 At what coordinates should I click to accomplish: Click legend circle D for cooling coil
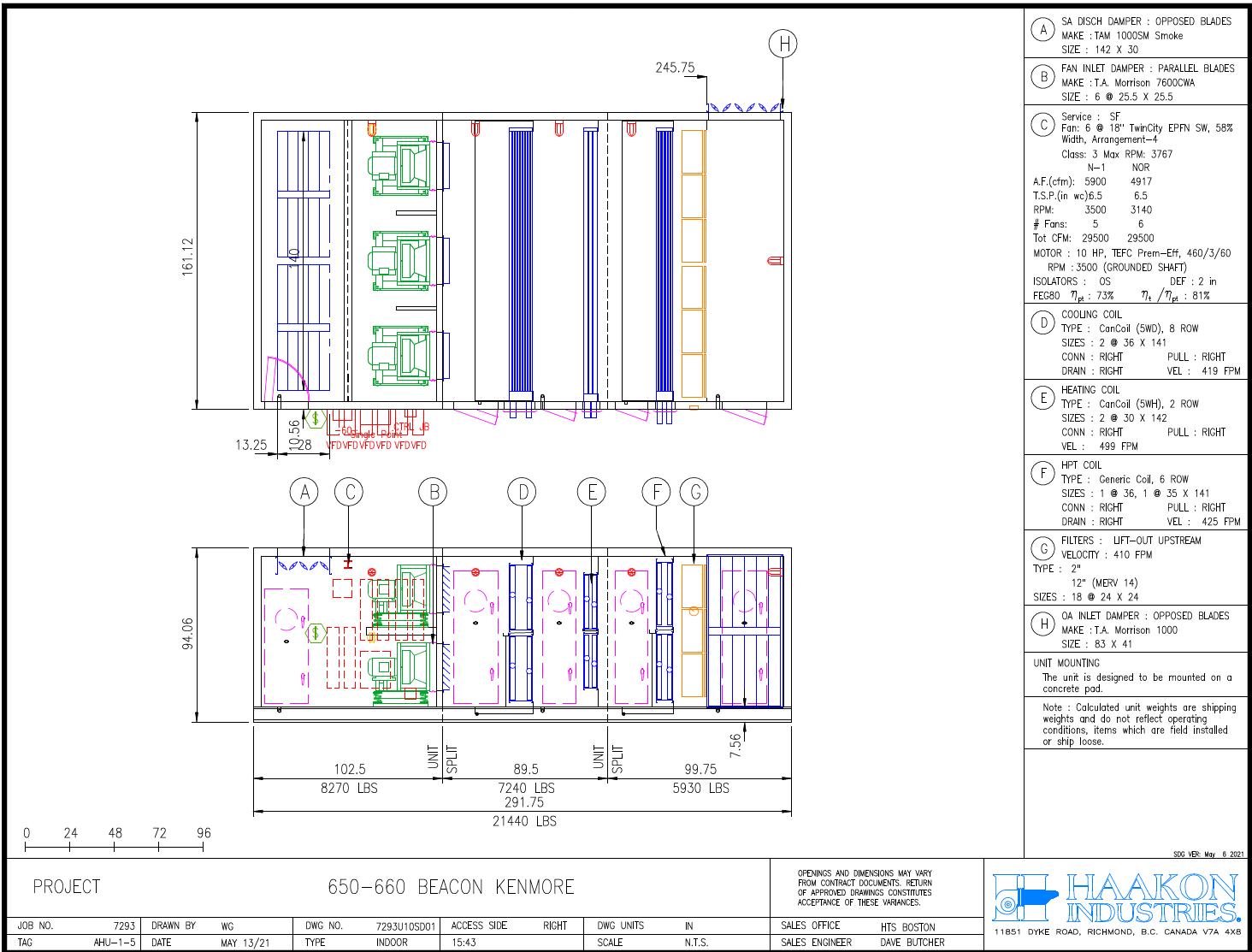(1042, 322)
